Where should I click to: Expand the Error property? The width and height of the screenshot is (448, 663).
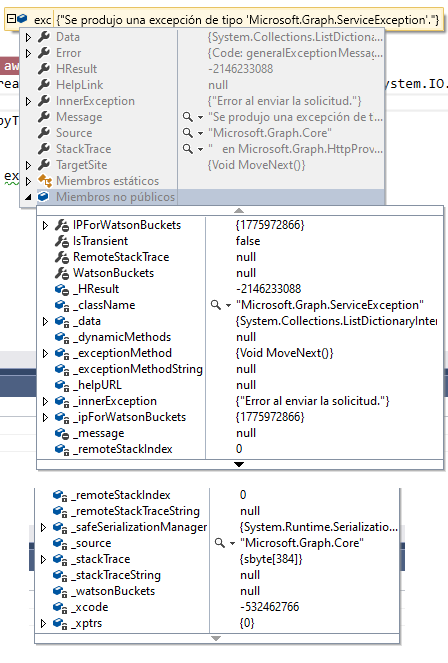[28, 53]
